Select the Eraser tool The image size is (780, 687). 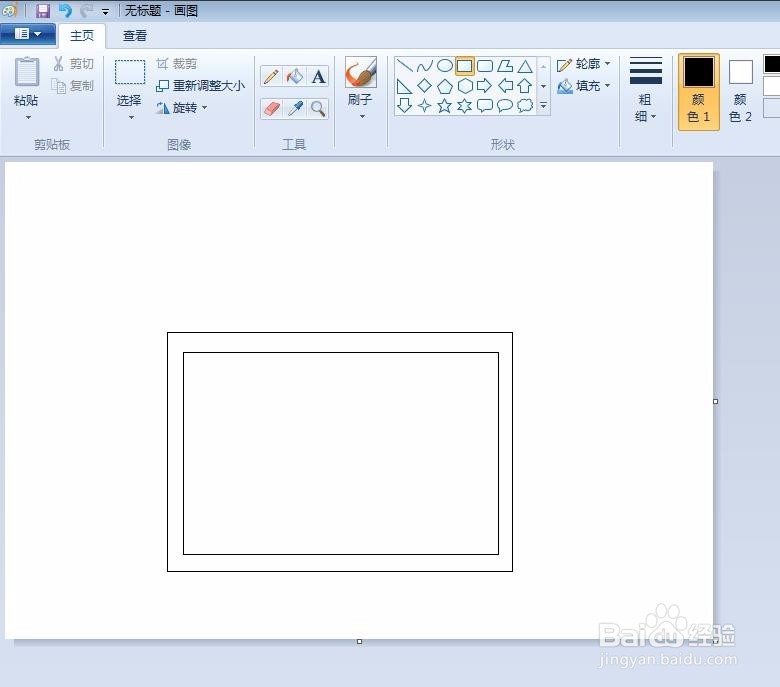272,108
